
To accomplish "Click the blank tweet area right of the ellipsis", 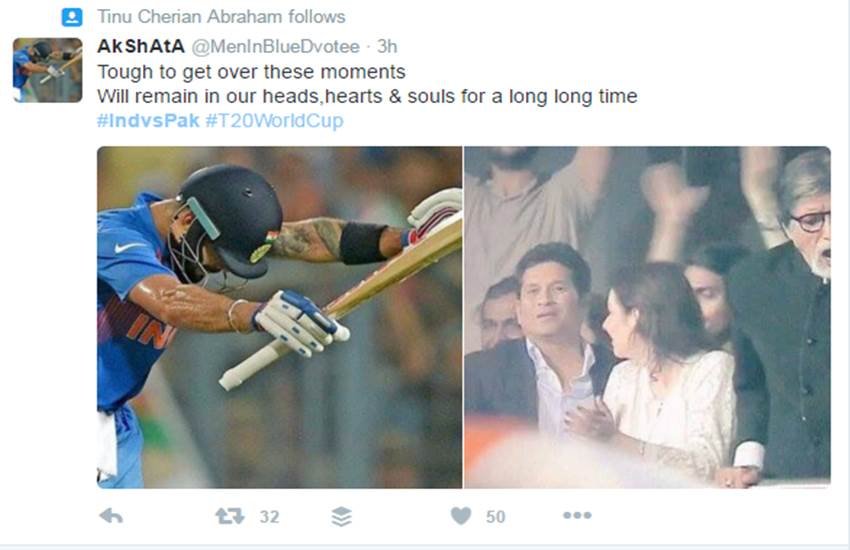I will point(716,516).
